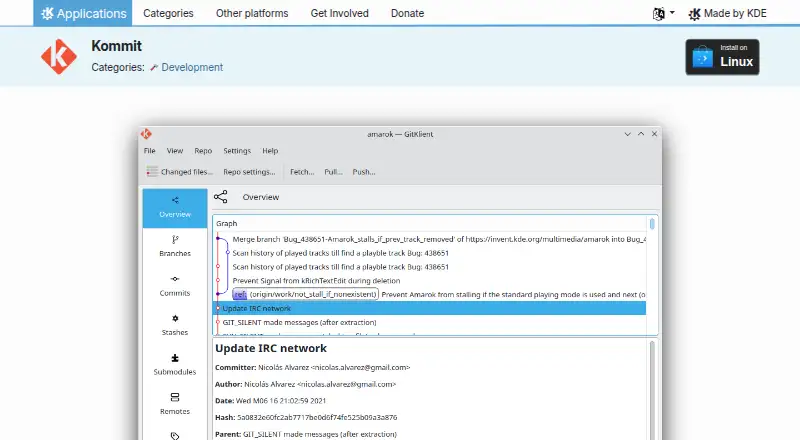Screen dimensions: 800x440
Task: Open Repo settings from toolbar
Action: 249,172
